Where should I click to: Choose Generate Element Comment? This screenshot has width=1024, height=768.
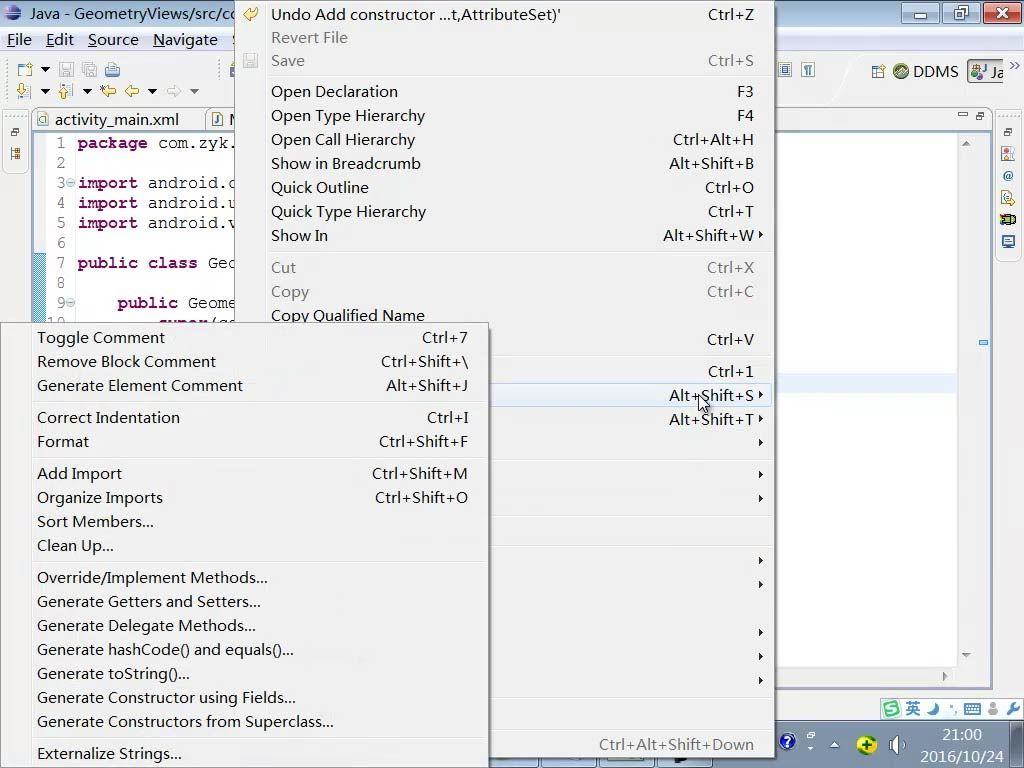[x=245, y=385]
